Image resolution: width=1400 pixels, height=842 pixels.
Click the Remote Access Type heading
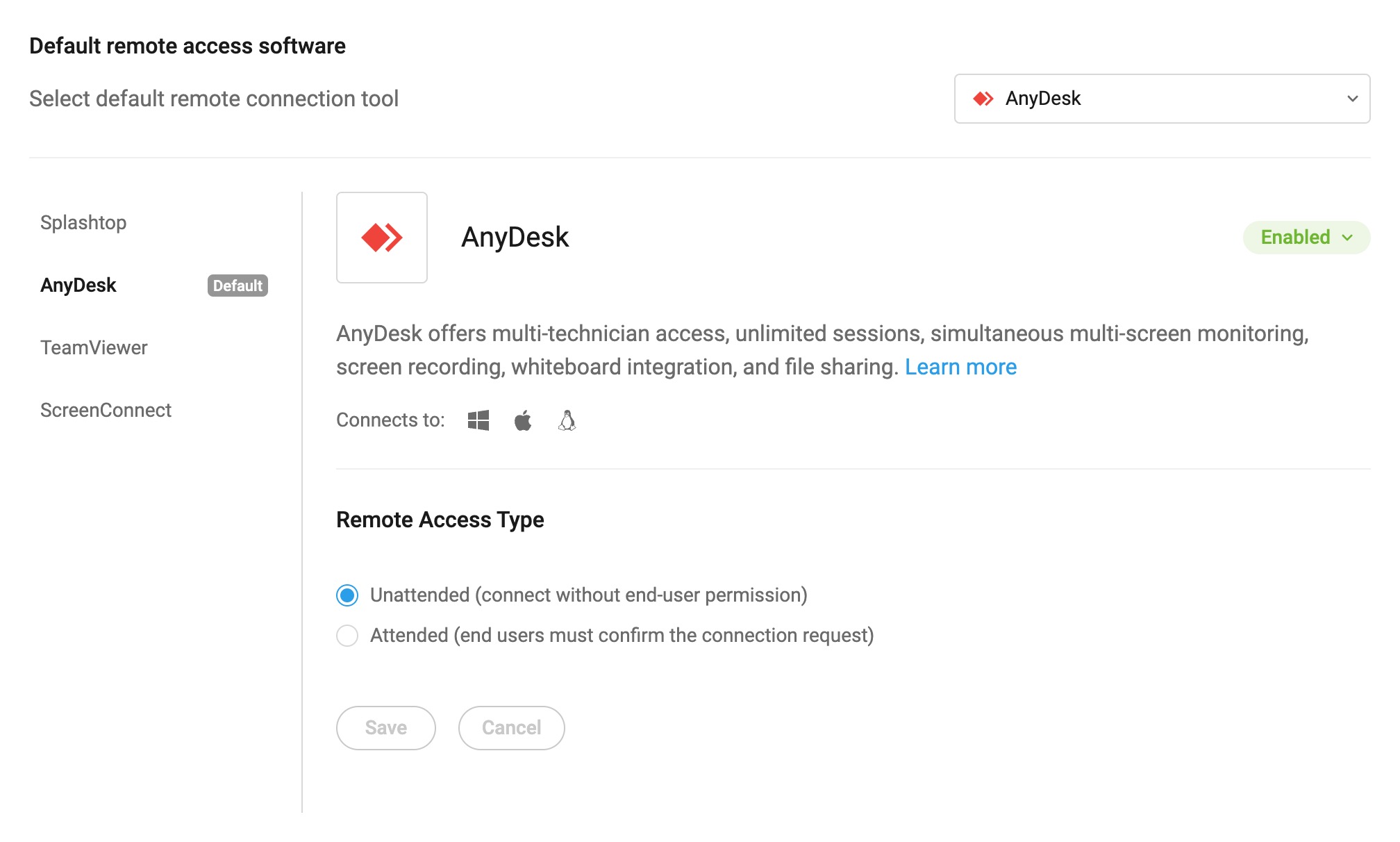click(440, 520)
